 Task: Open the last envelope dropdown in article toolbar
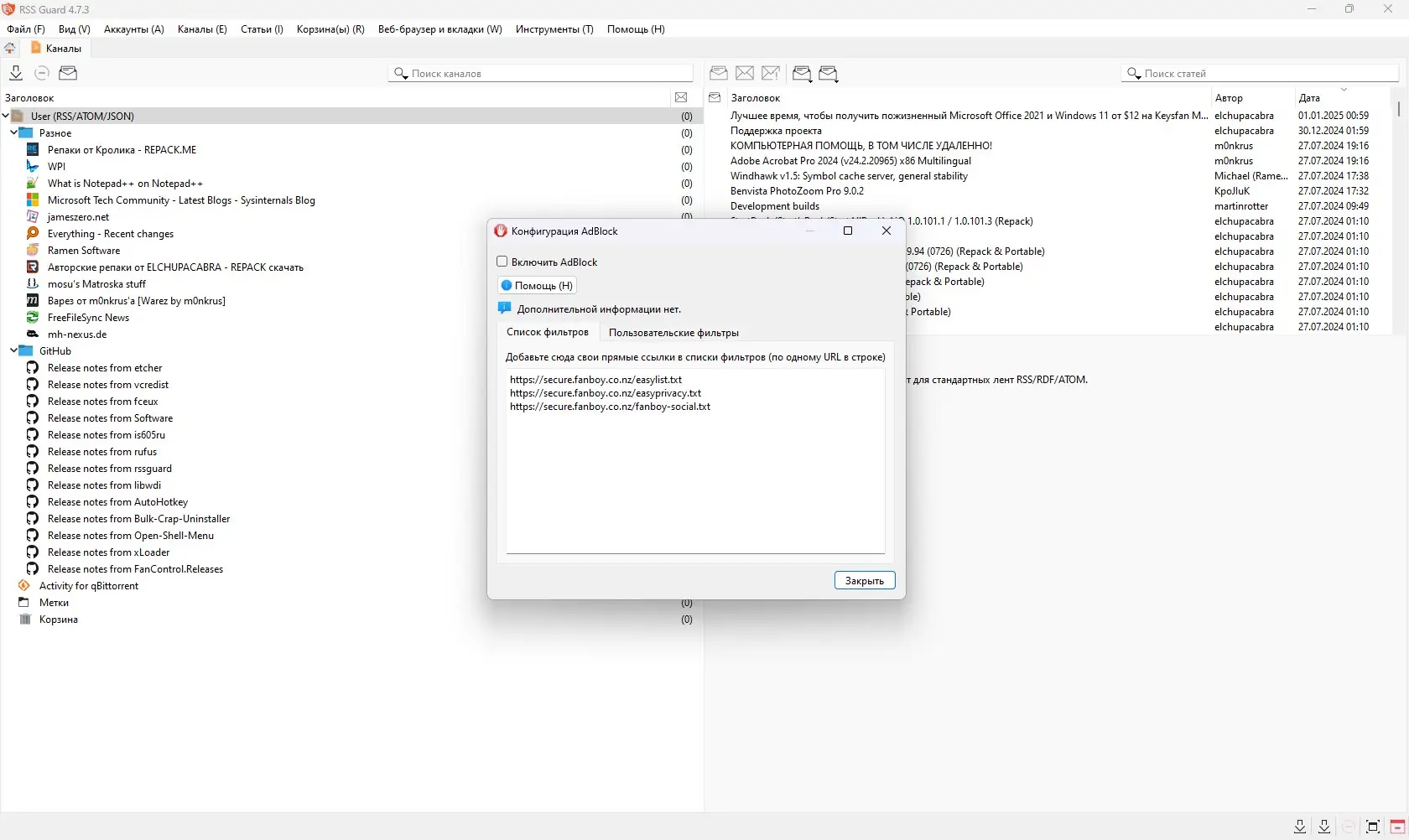pyautogui.click(x=829, y=74)
